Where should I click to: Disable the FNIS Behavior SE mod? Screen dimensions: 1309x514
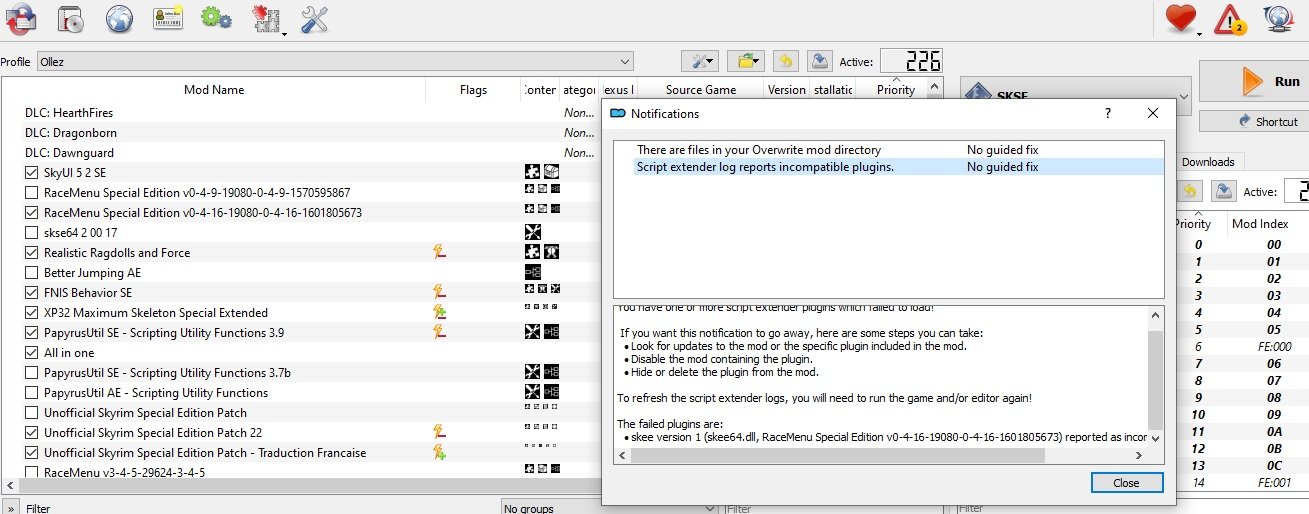pyautogui.click(x=31, y=293)
